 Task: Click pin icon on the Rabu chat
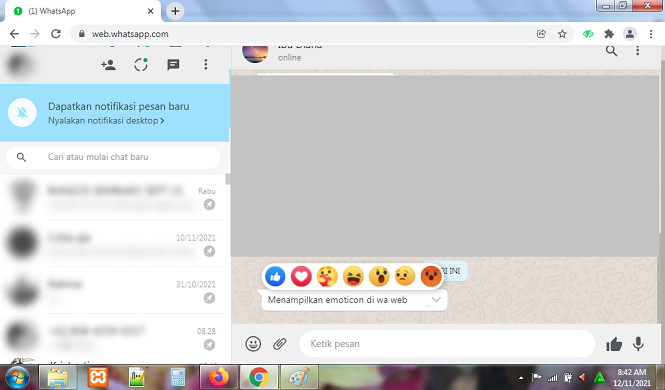[x=209, y=205]
